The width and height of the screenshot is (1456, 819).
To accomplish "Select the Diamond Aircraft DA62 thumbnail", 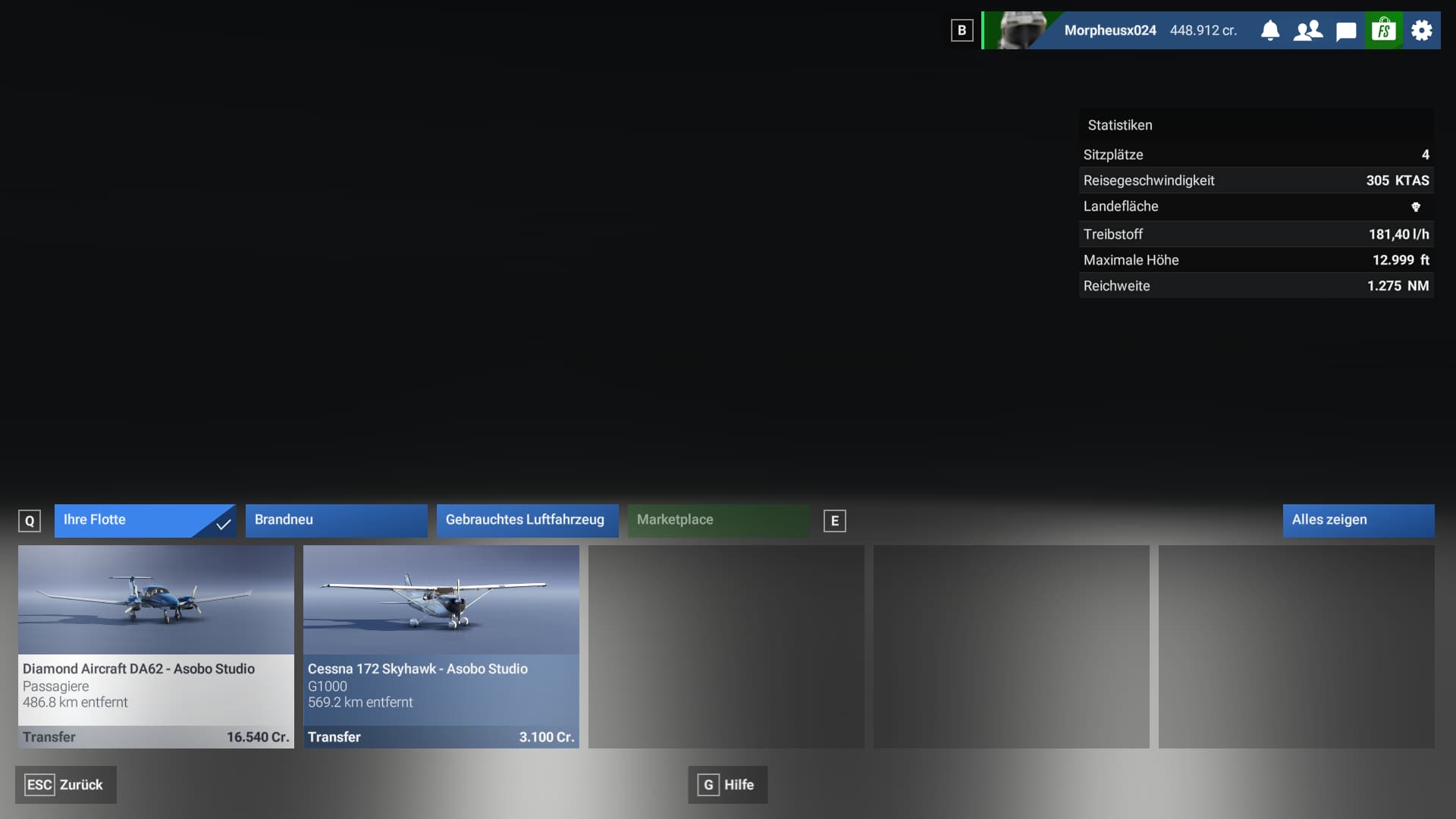I will pos(156,600).
